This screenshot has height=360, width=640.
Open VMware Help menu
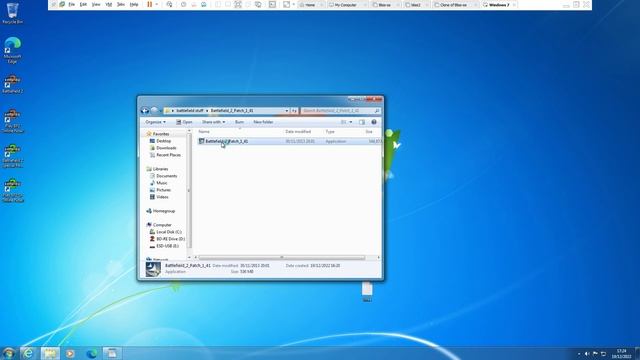[x=134, y=4]
